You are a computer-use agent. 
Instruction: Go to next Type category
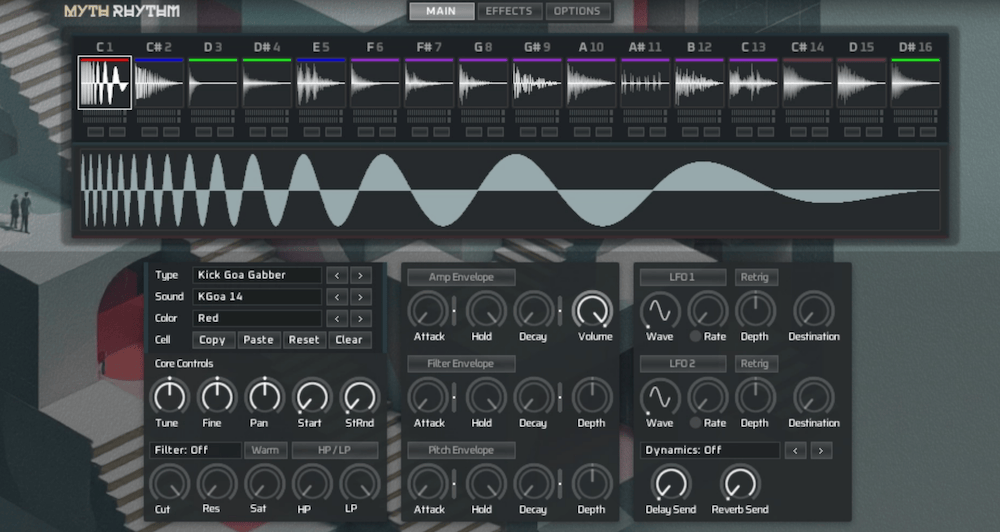pos(360,275)
